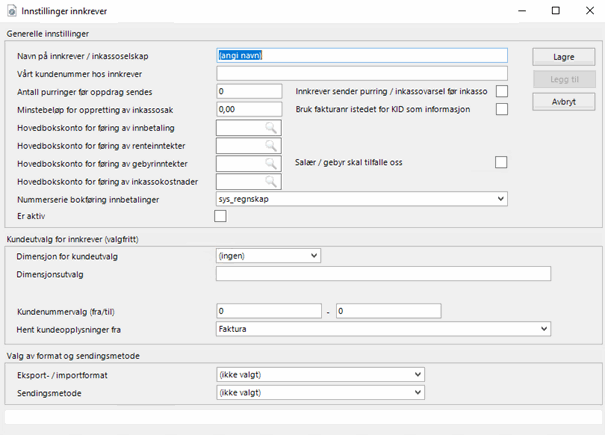Click 'Vårt kundenummer hos innkrever' field
Viewport: 605px width, 435px height.
pos(362,73)
